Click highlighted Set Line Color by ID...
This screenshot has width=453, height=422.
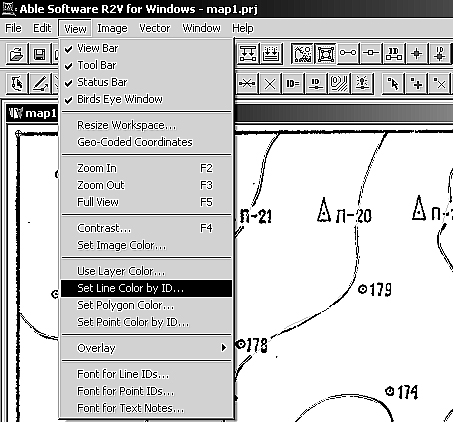click(x=147, y=288)
